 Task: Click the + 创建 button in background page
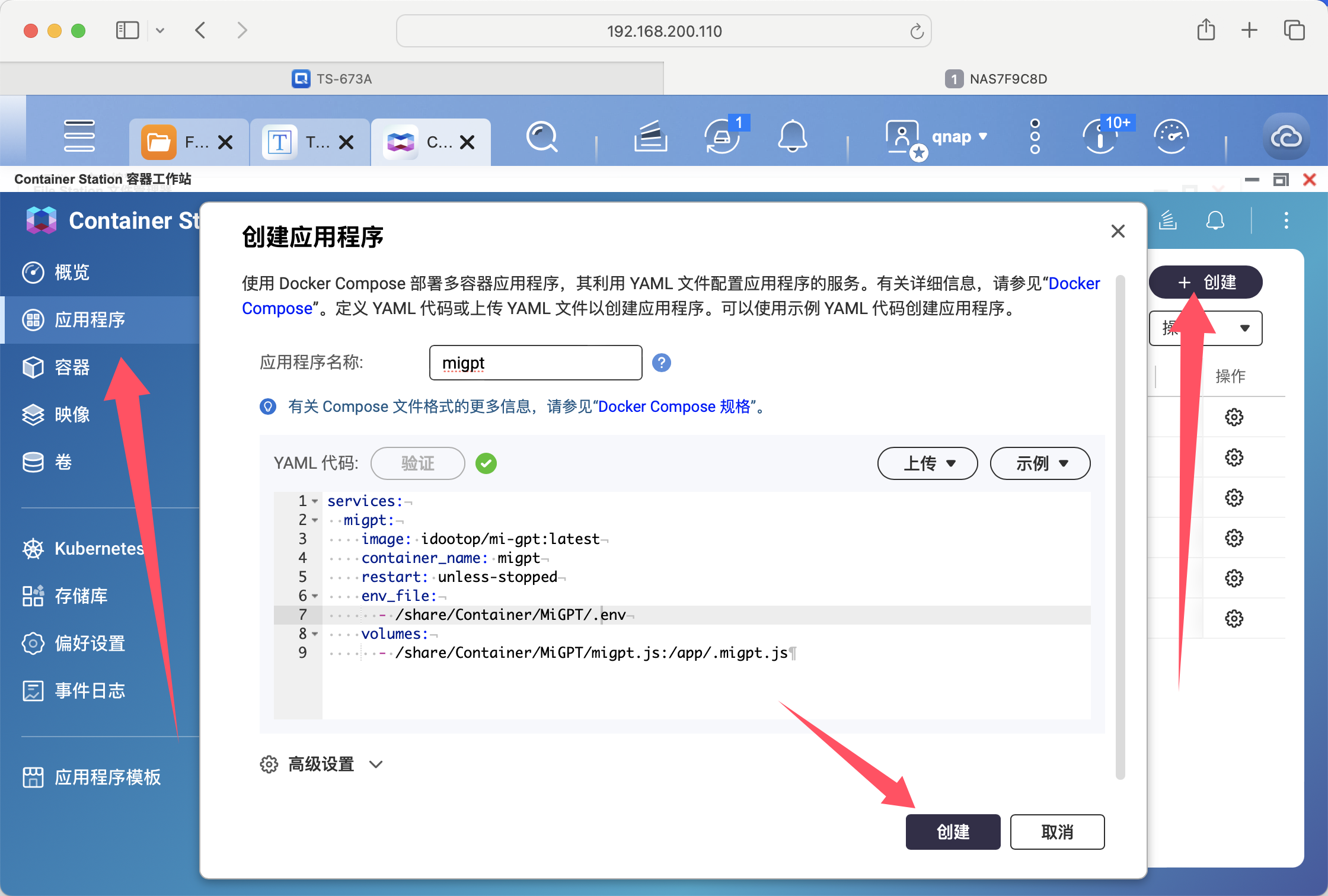coord(1206,282)
